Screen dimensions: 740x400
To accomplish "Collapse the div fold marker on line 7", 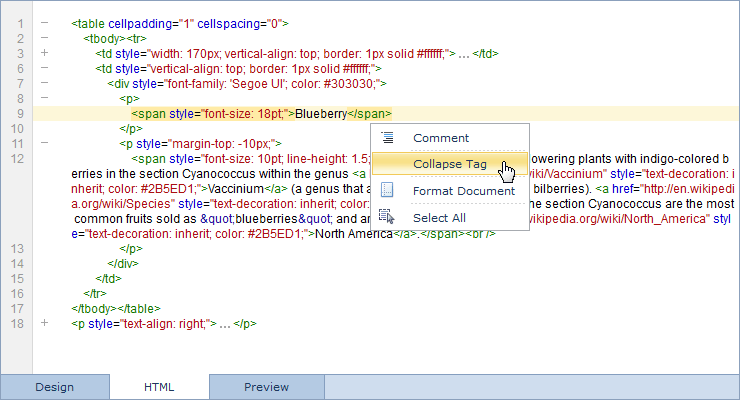I will pyautogui.click(x=44, y=84).
